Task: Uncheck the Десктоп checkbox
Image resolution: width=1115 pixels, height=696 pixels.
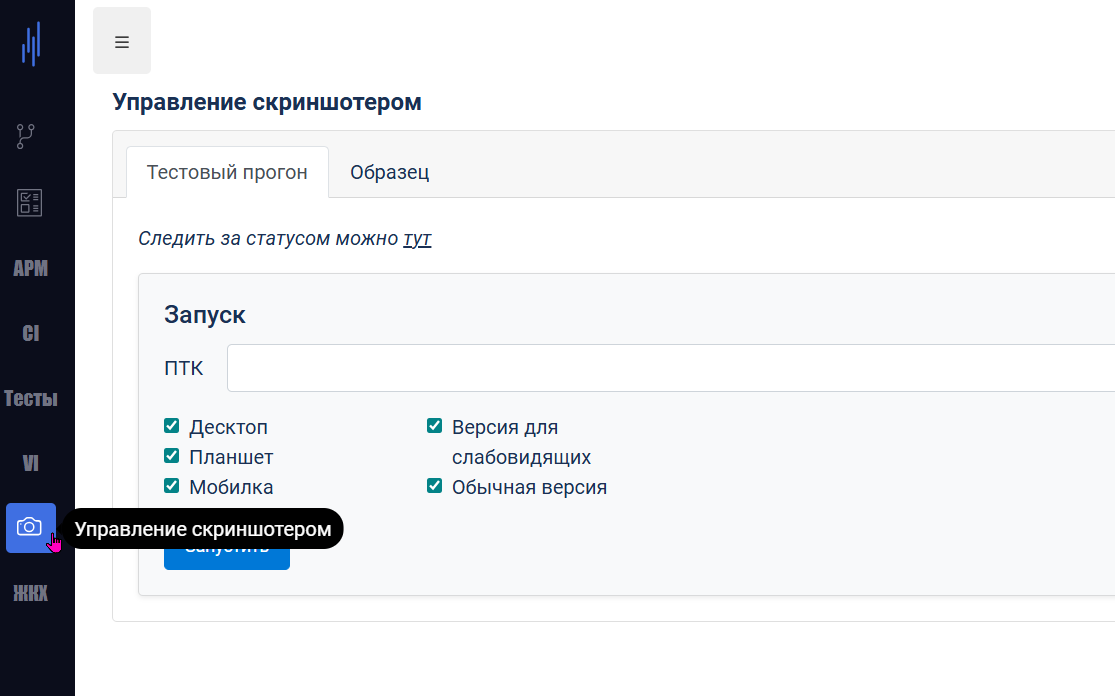Action: click(171, 426)
